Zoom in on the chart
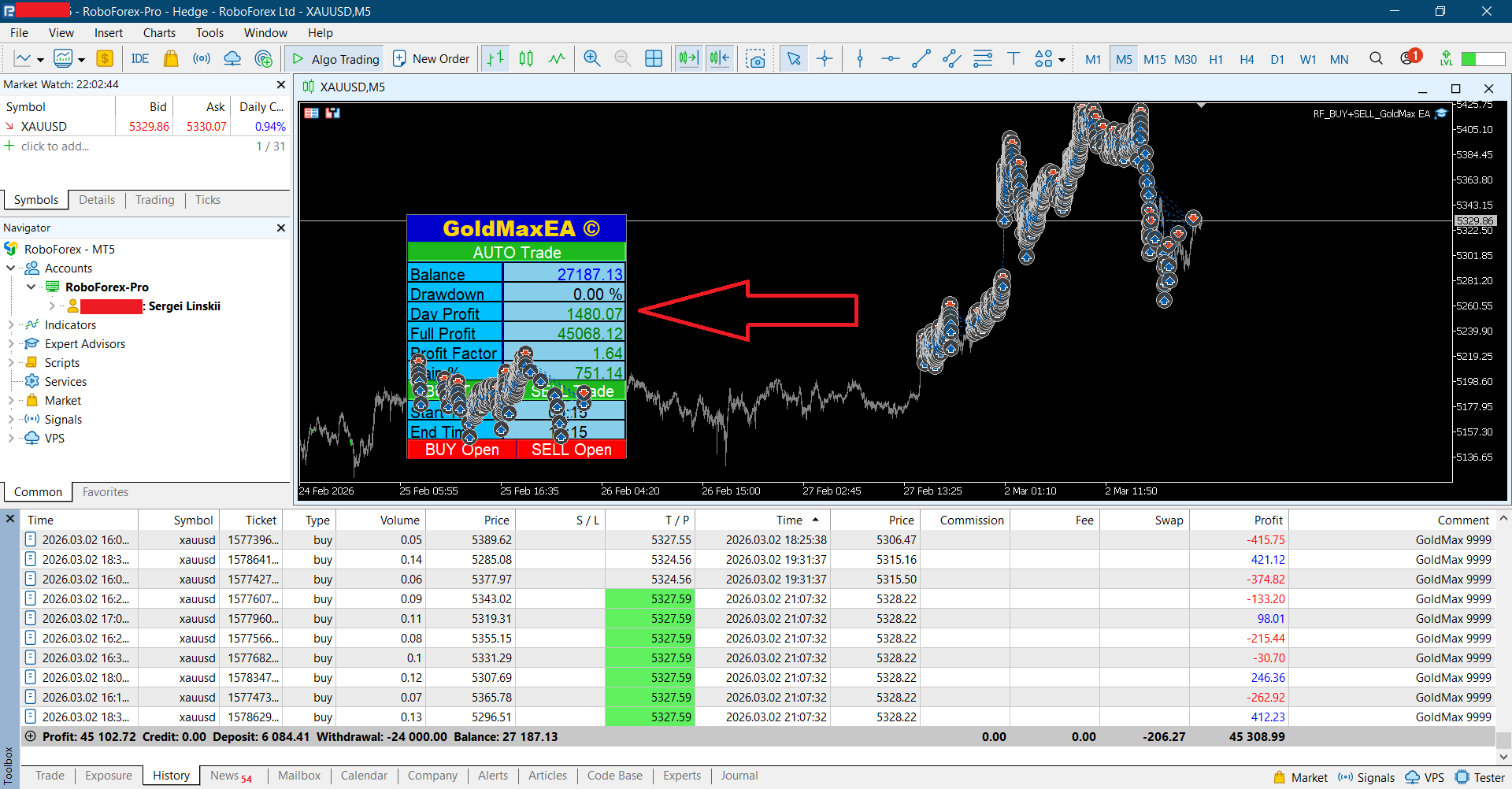 (x=592, y=59)
